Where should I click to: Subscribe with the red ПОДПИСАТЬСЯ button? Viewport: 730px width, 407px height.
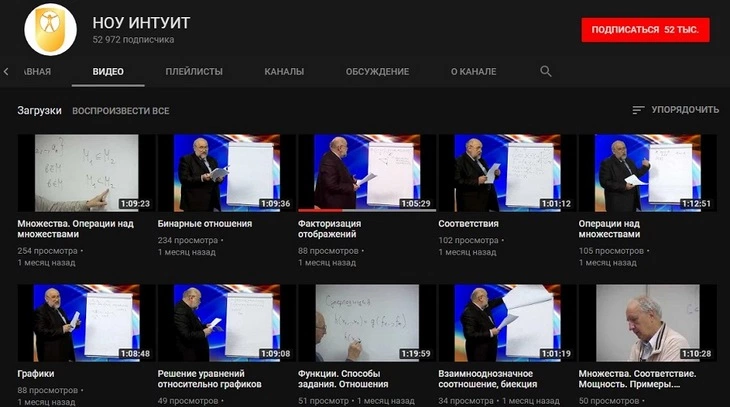(645, 30)
